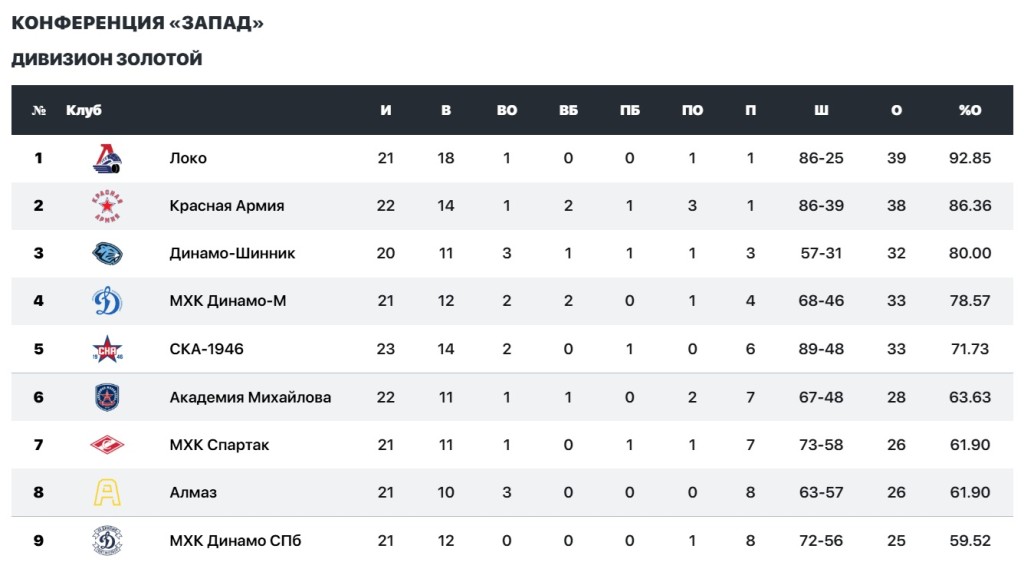
Task: Click the Красная Армия team logo
Action: pos(107,206)
